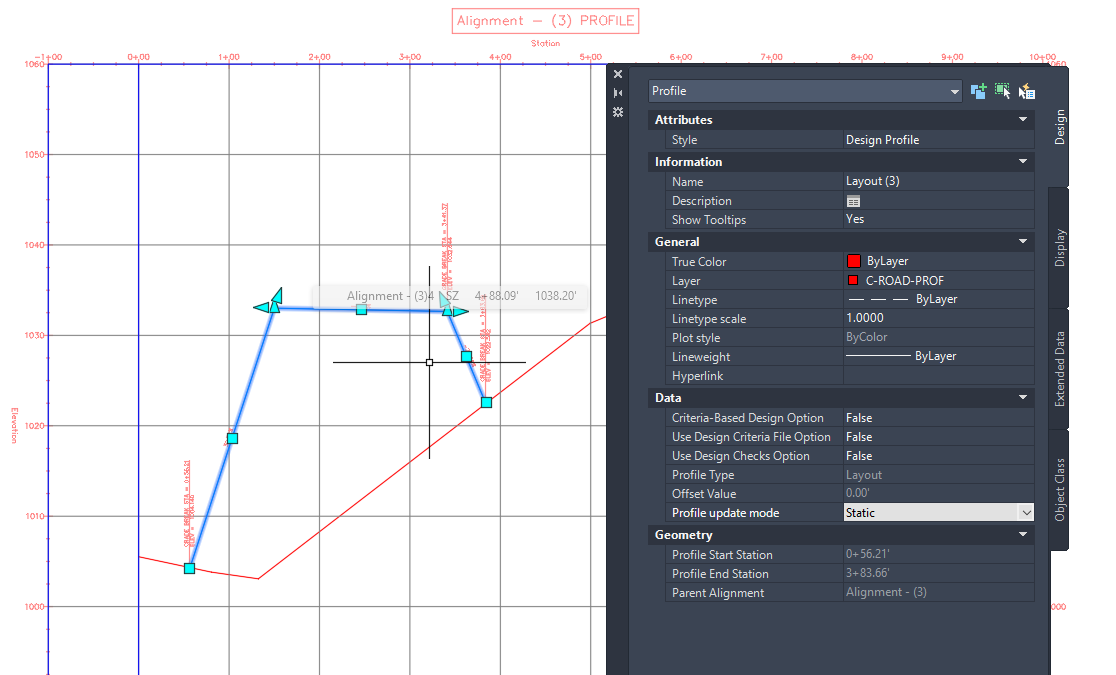This screenshot has width=1116, height=675.
Task: Select the pick-object-from-drawing icon
Action: [1002, 91]
